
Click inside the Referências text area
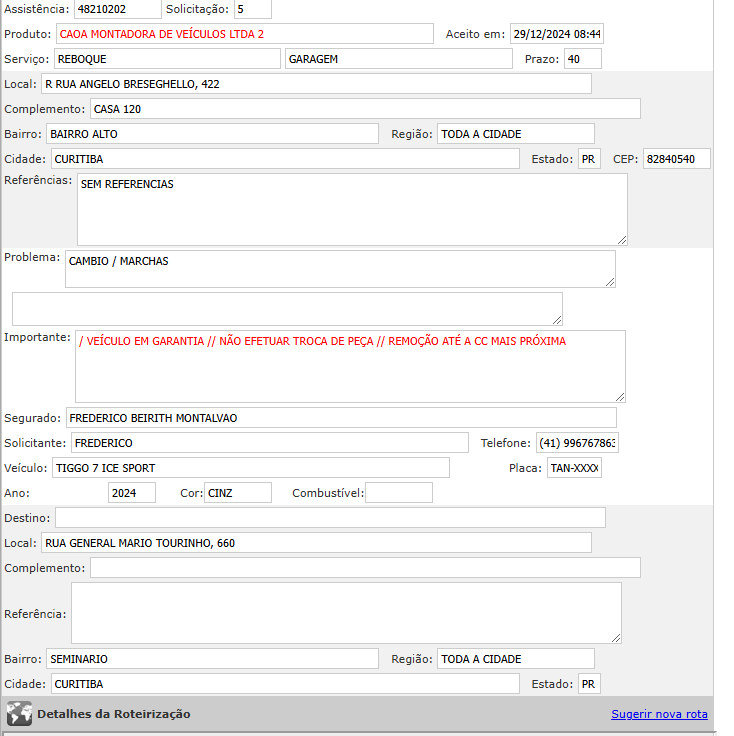(x=352, y=209)
